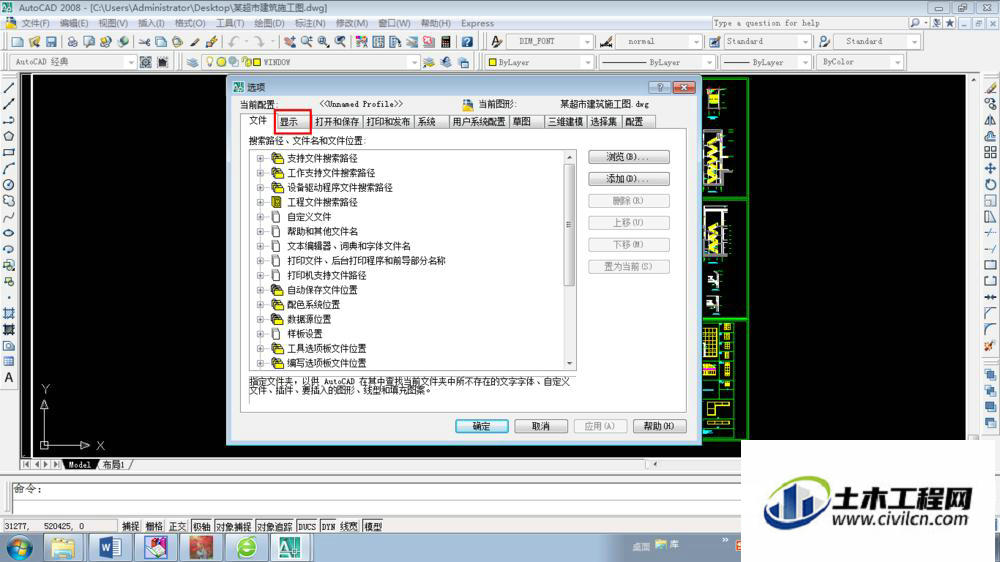Expand the 支持文件搜索路径 tree node
Viewport: 1000px width, 562px height.
(x=260, y=158)
